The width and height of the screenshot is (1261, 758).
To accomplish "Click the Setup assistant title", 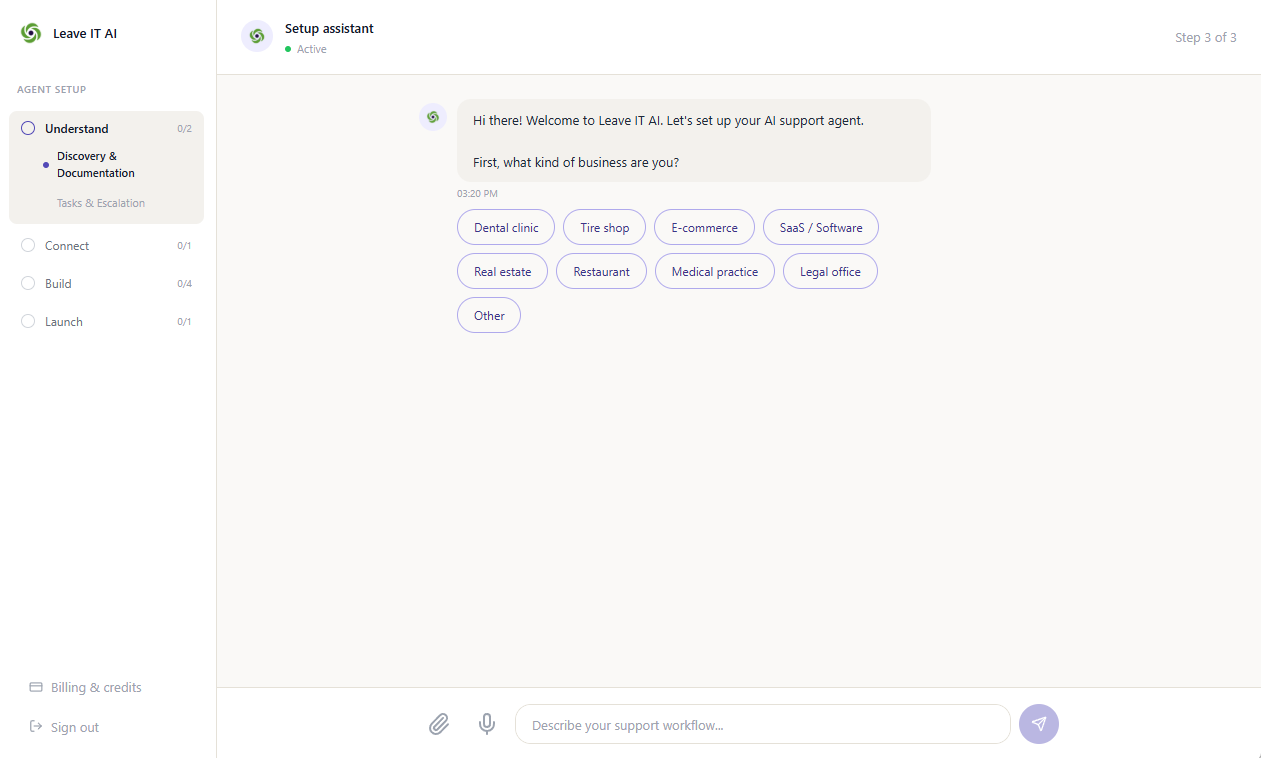I will pos(329,29).
